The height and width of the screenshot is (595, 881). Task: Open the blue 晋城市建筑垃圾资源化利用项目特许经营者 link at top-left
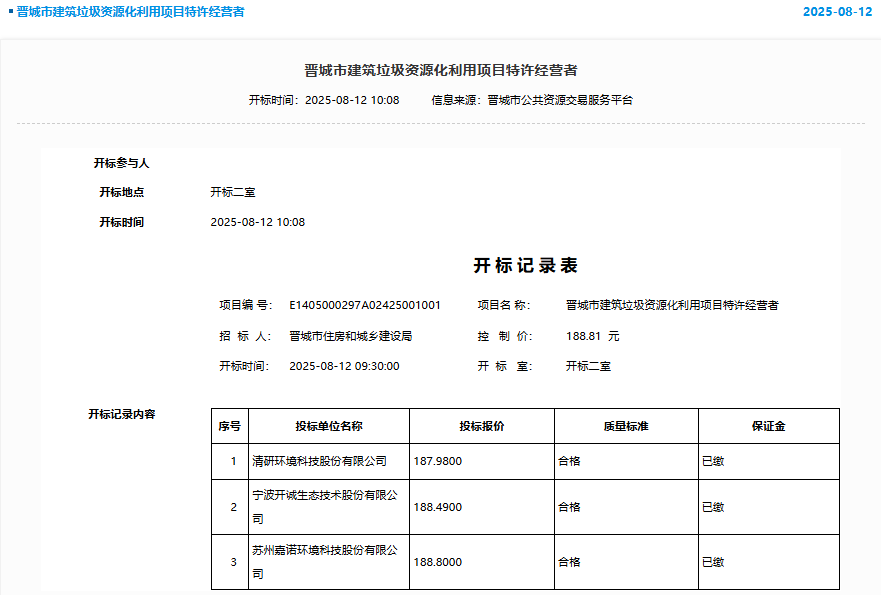pos(130,12)
